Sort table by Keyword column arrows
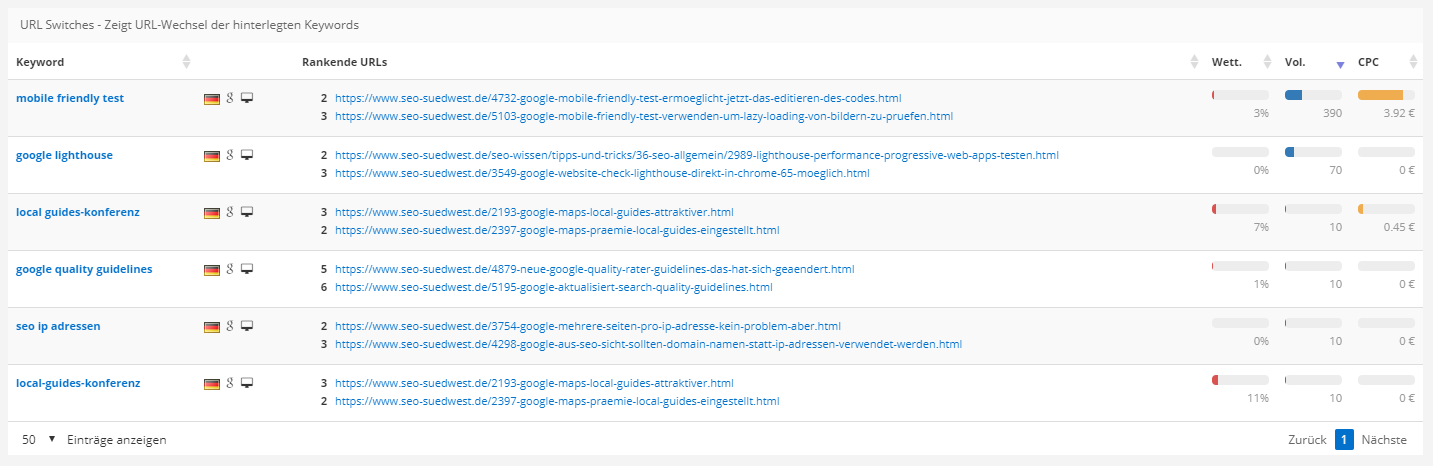The image size is (1433, 466). pyautogui.click(x=186, y=62)
